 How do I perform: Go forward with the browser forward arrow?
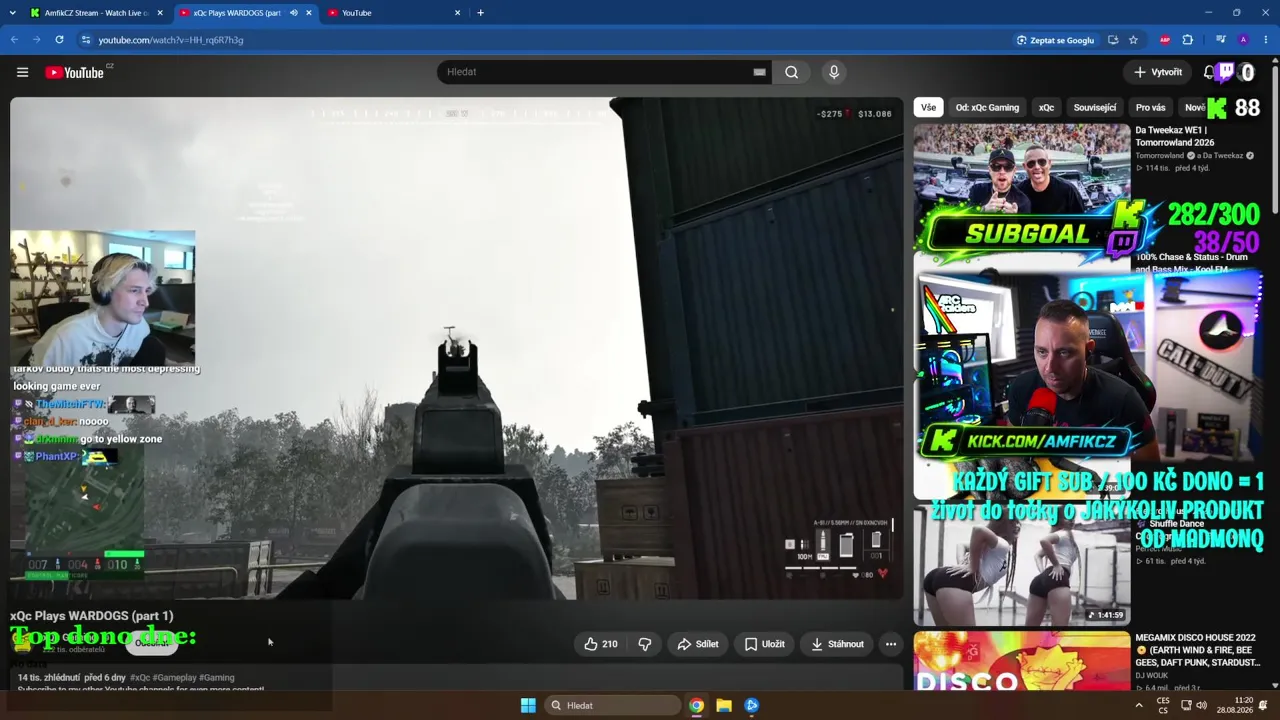(x=36, y=40)
